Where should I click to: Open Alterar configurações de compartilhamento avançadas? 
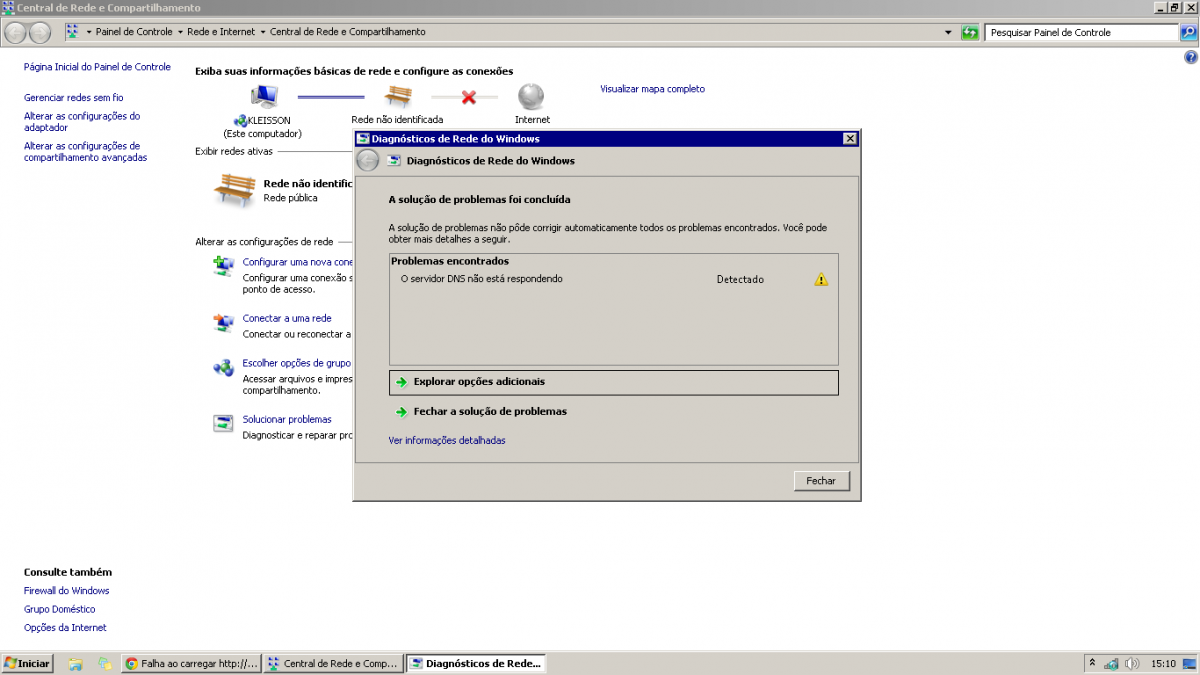85,152
